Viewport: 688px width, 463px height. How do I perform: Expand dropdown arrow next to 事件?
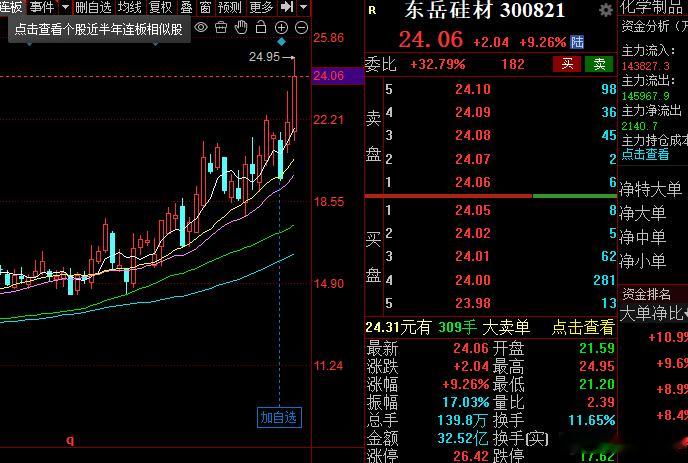click(x=65, y=7)
